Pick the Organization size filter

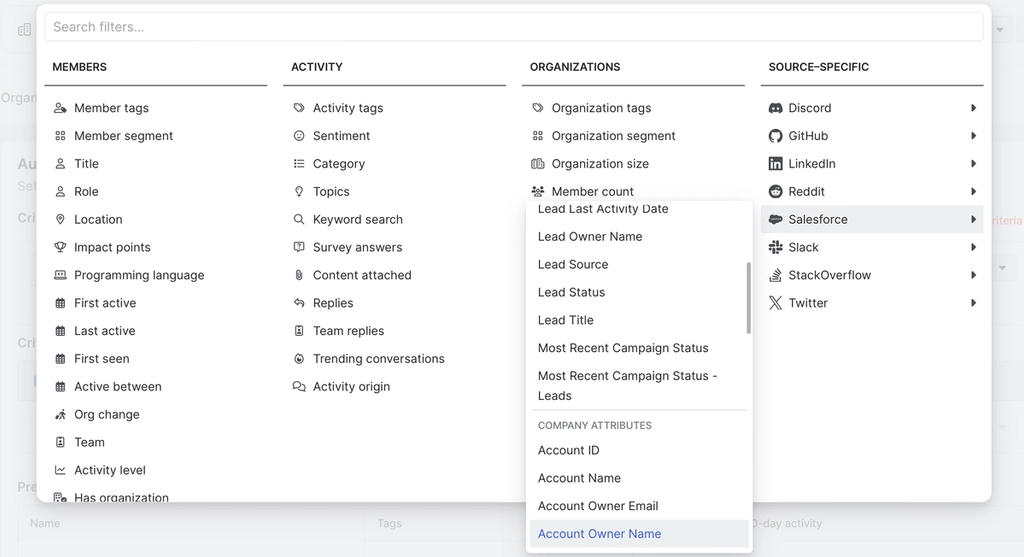[x=600, y=164]
